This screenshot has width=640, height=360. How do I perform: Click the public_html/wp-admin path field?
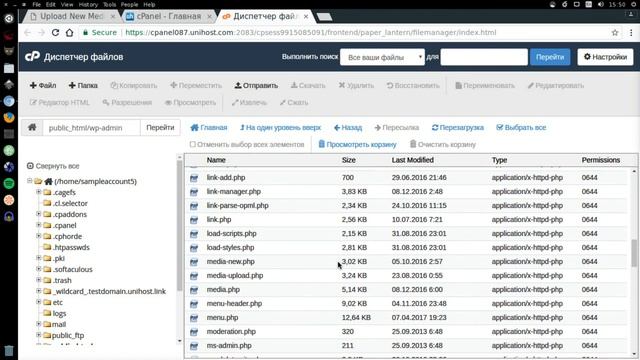pos(91,127)
